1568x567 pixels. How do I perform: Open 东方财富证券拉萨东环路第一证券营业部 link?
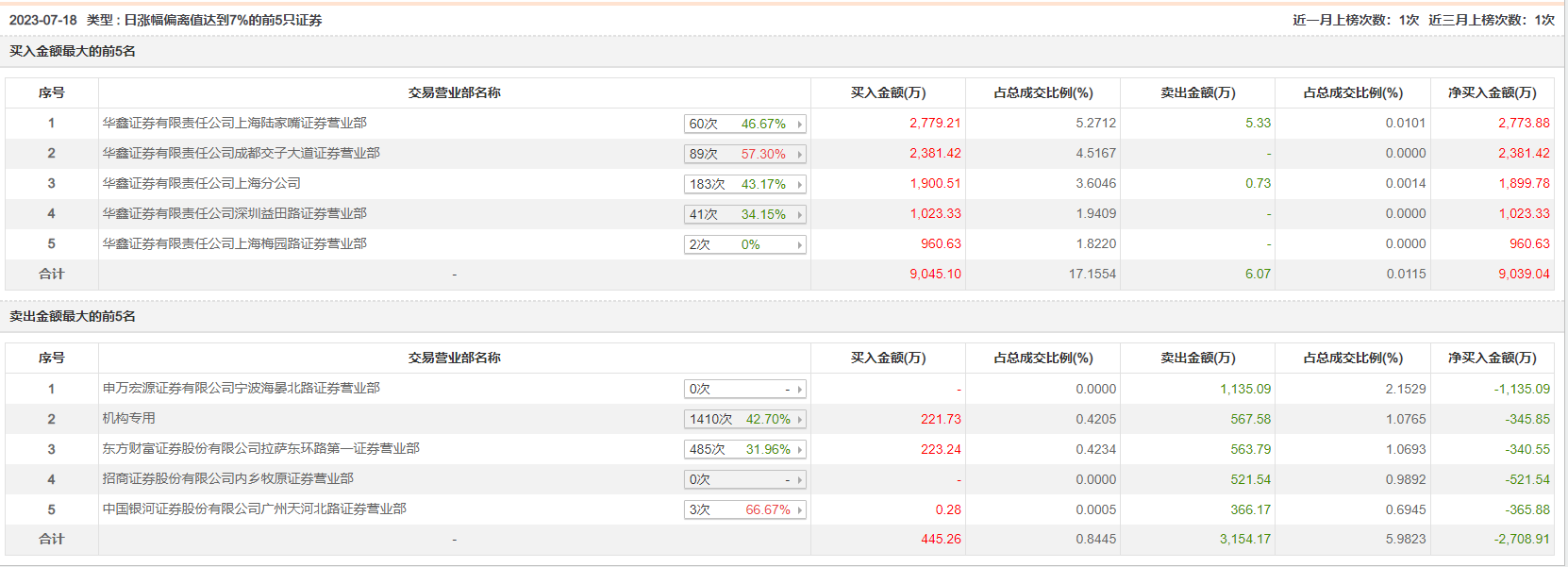coord(260,448)
